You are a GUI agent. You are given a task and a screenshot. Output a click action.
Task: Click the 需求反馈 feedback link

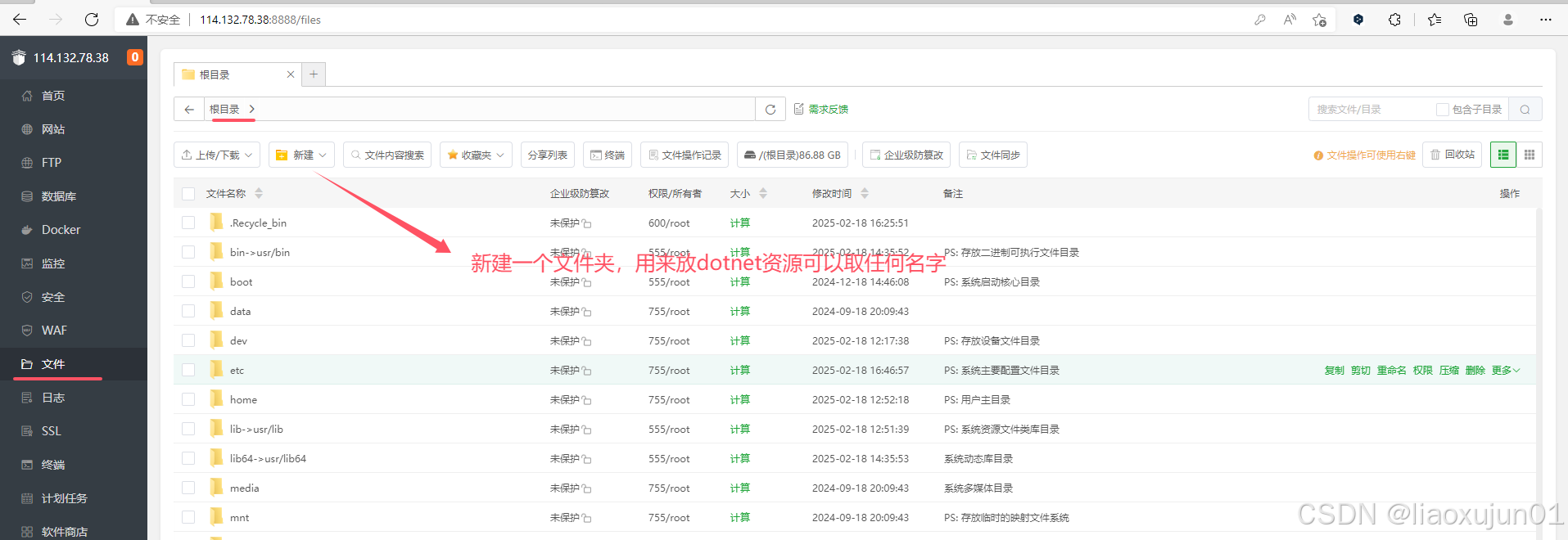827,110
